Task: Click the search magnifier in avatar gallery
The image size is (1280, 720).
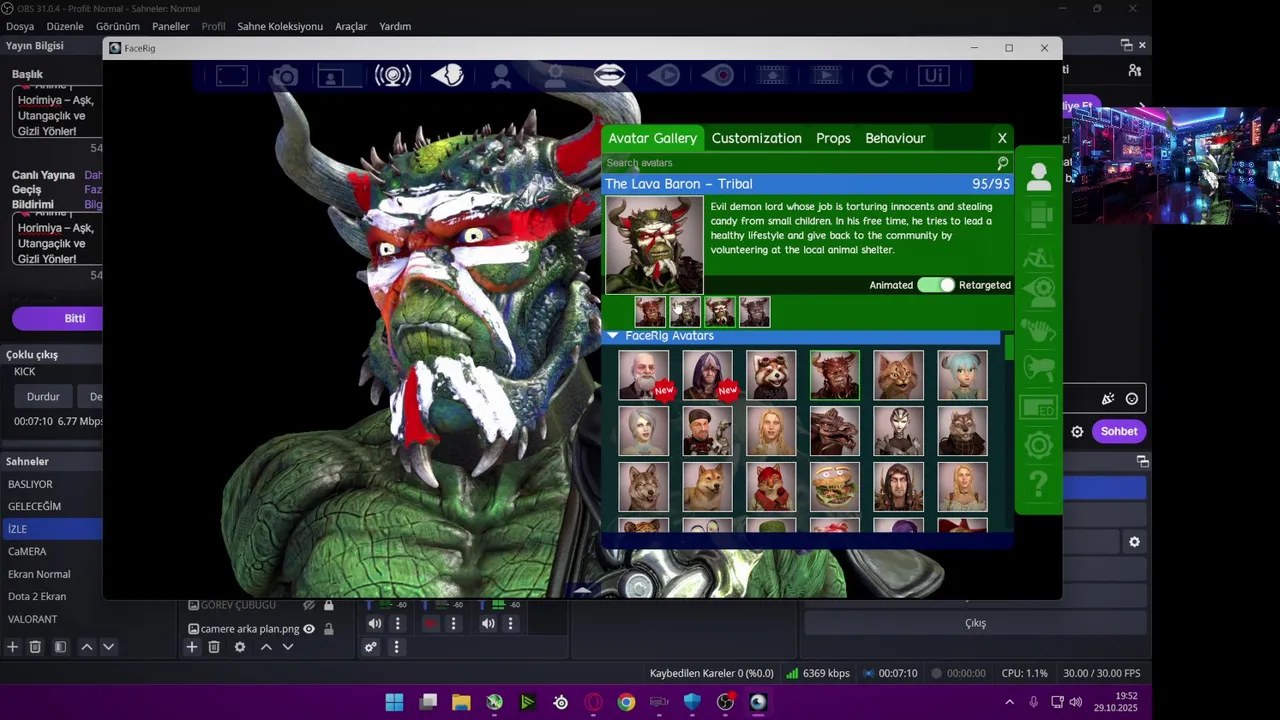Action: pyautogui.click(x=1002, y=163)
